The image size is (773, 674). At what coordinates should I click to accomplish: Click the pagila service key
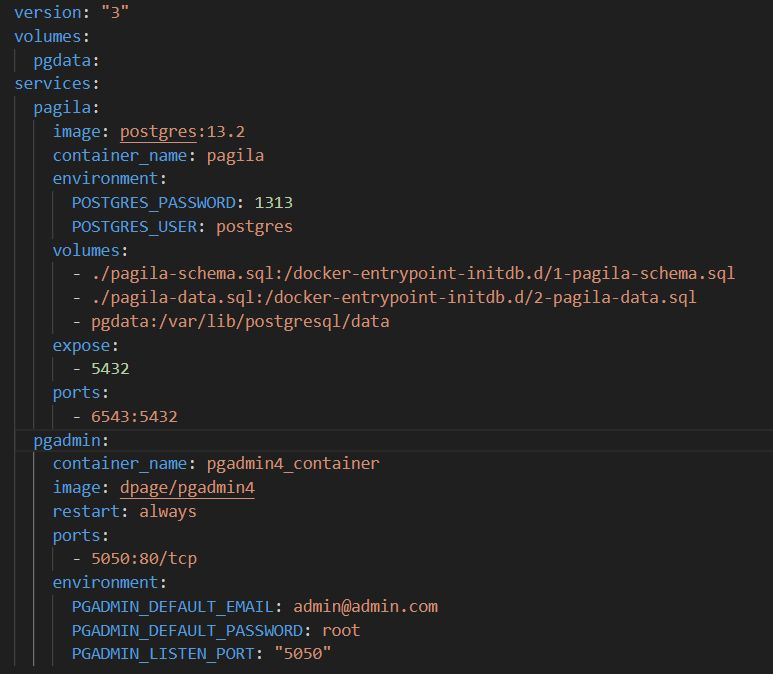62,107
